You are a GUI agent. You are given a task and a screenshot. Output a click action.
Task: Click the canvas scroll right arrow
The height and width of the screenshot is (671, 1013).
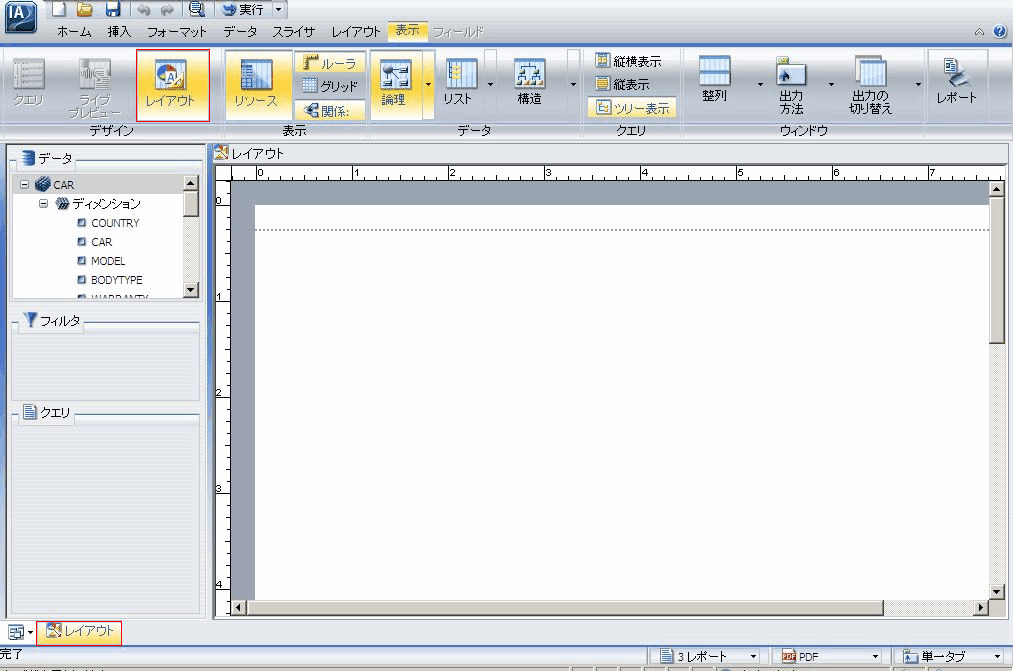(x=981, y=607)
